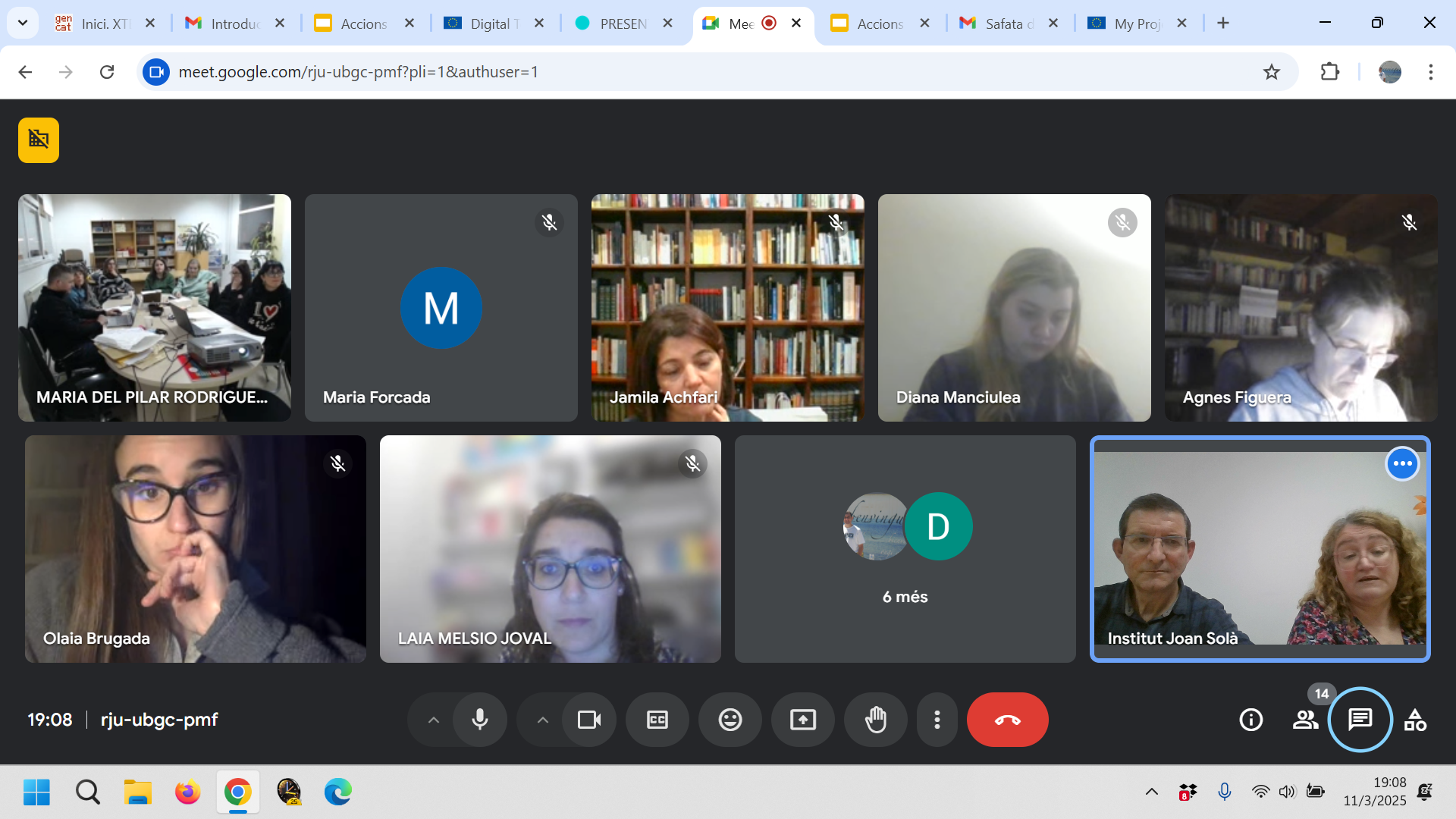
Task: Open the Share screen button
Action: [x=803, y=720]
